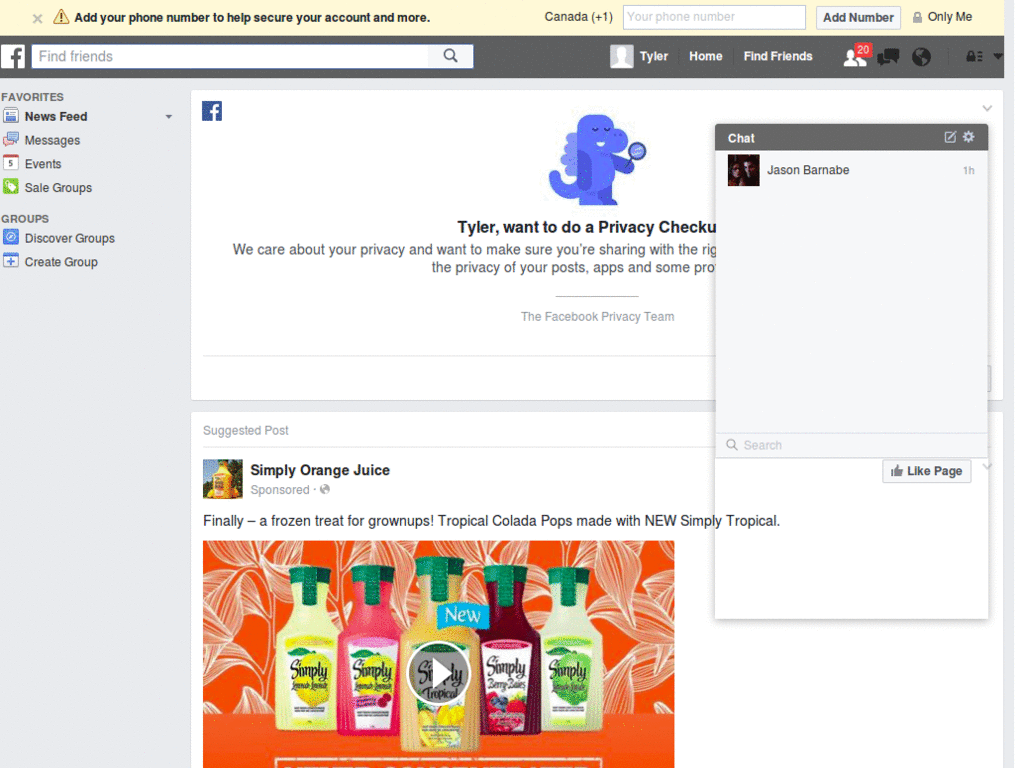Open chat options gear
This screenshot has height=768, width=1024.
(967, 137)
